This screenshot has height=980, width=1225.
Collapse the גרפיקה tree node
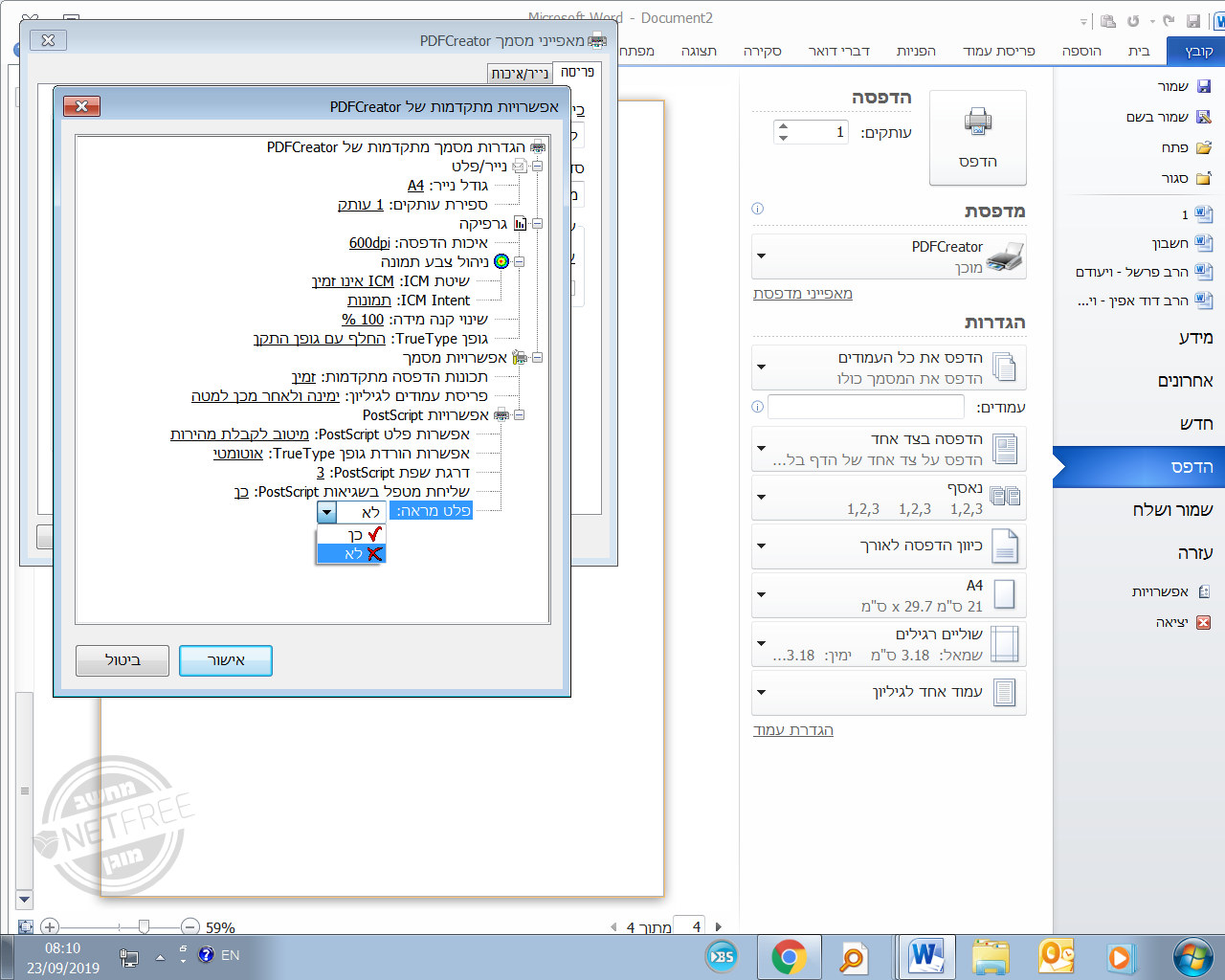tap(538, 224)
